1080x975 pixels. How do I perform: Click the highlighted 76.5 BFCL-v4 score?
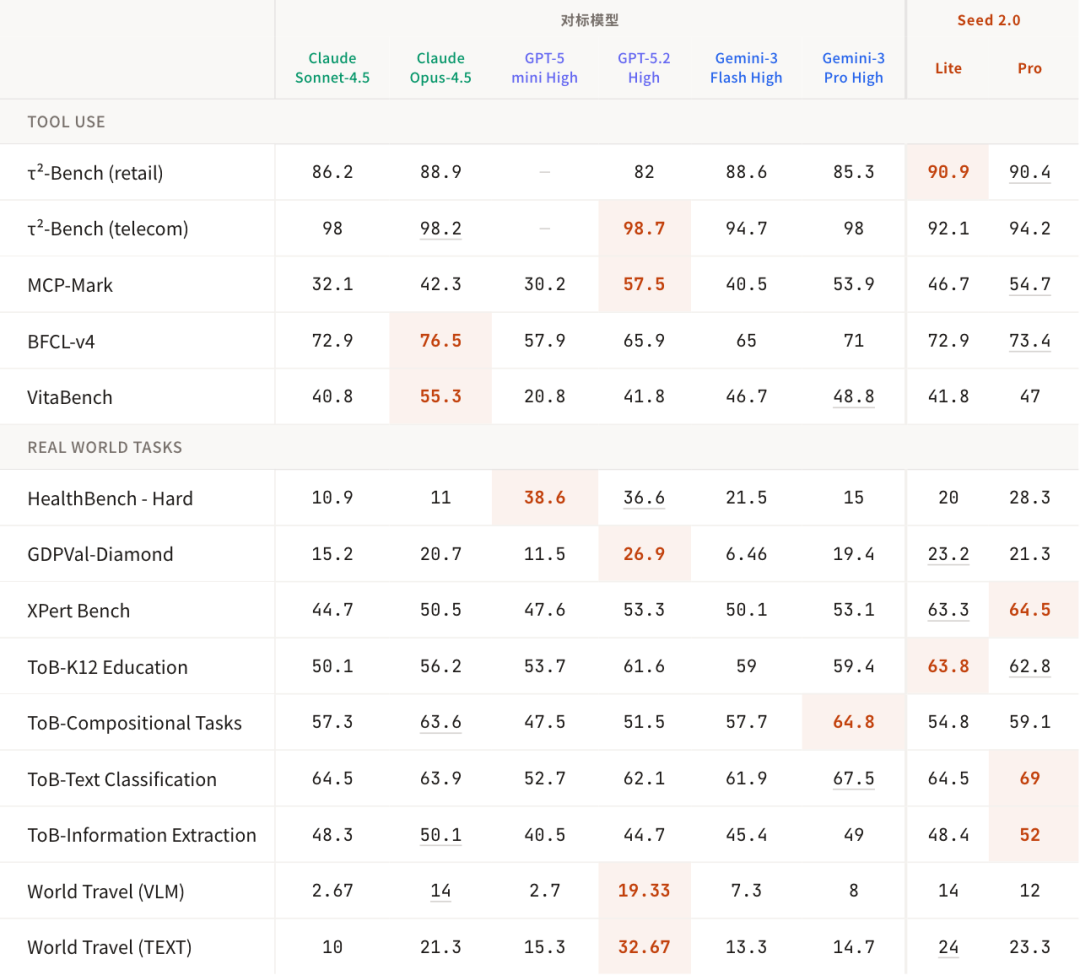tap(440, 340)
